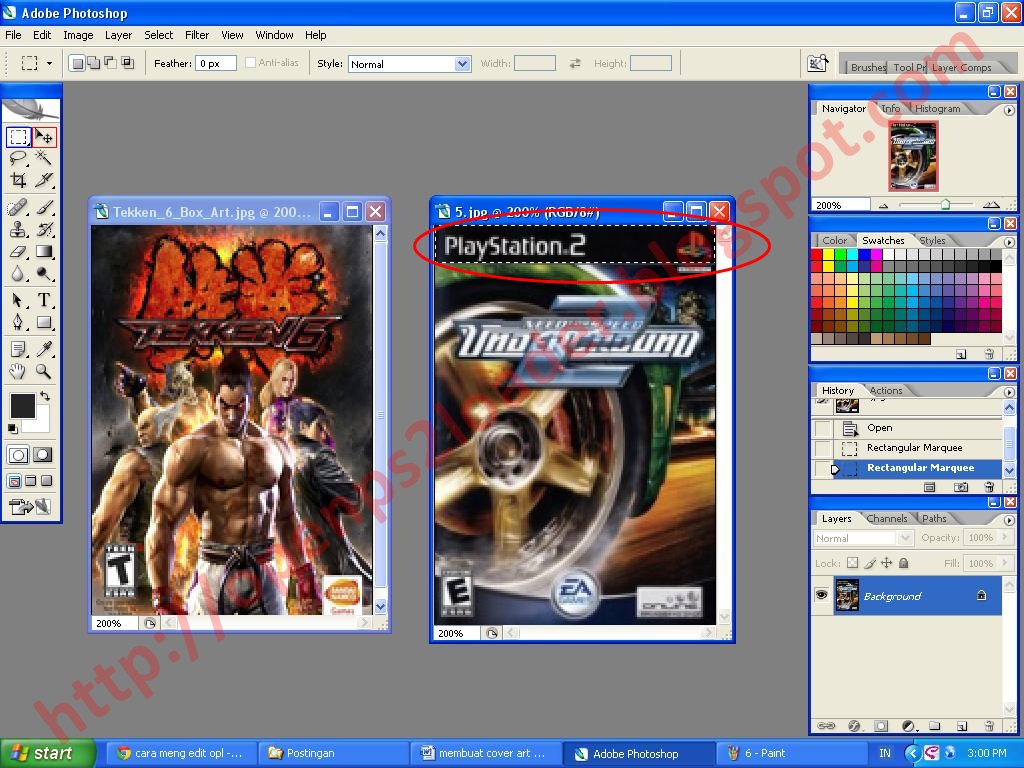Select the Brush tool
The width and height of the screenshot is (1024, 768).
[x=44, y=208]
